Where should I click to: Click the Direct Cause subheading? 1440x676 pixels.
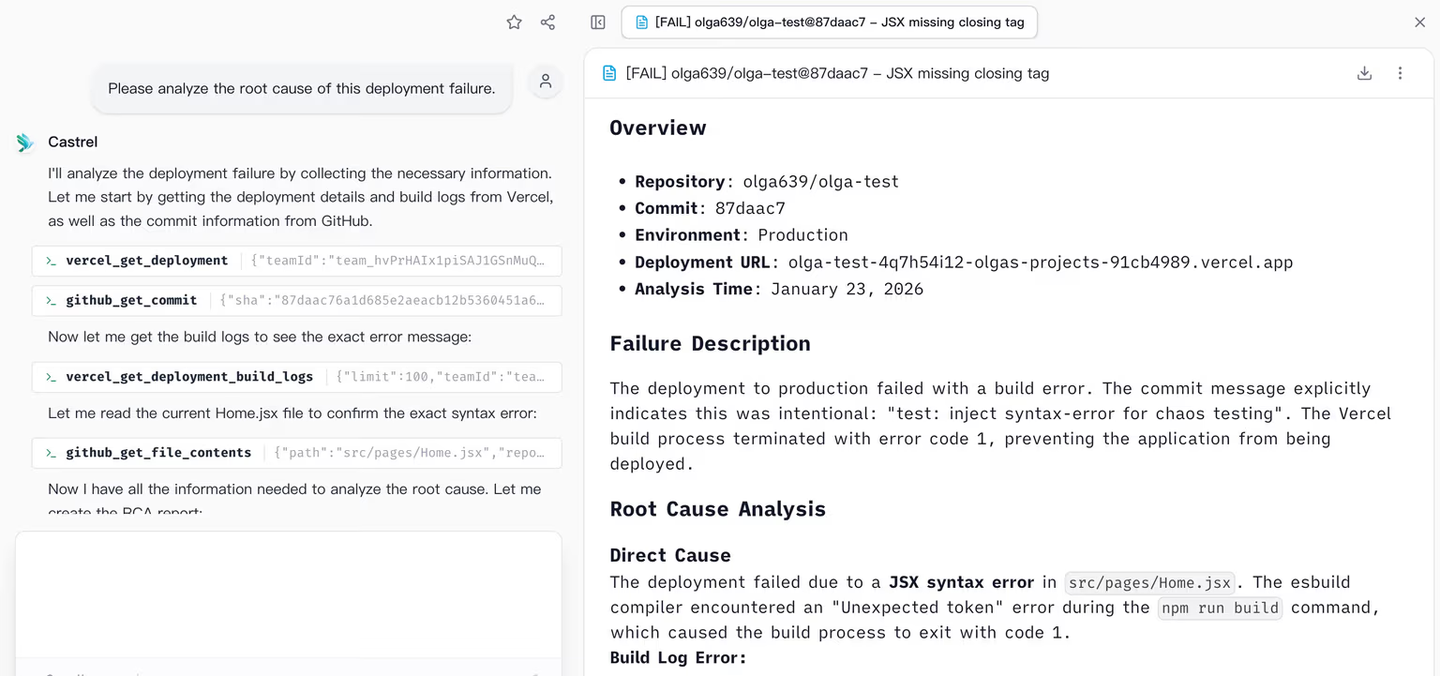[670, 555]
